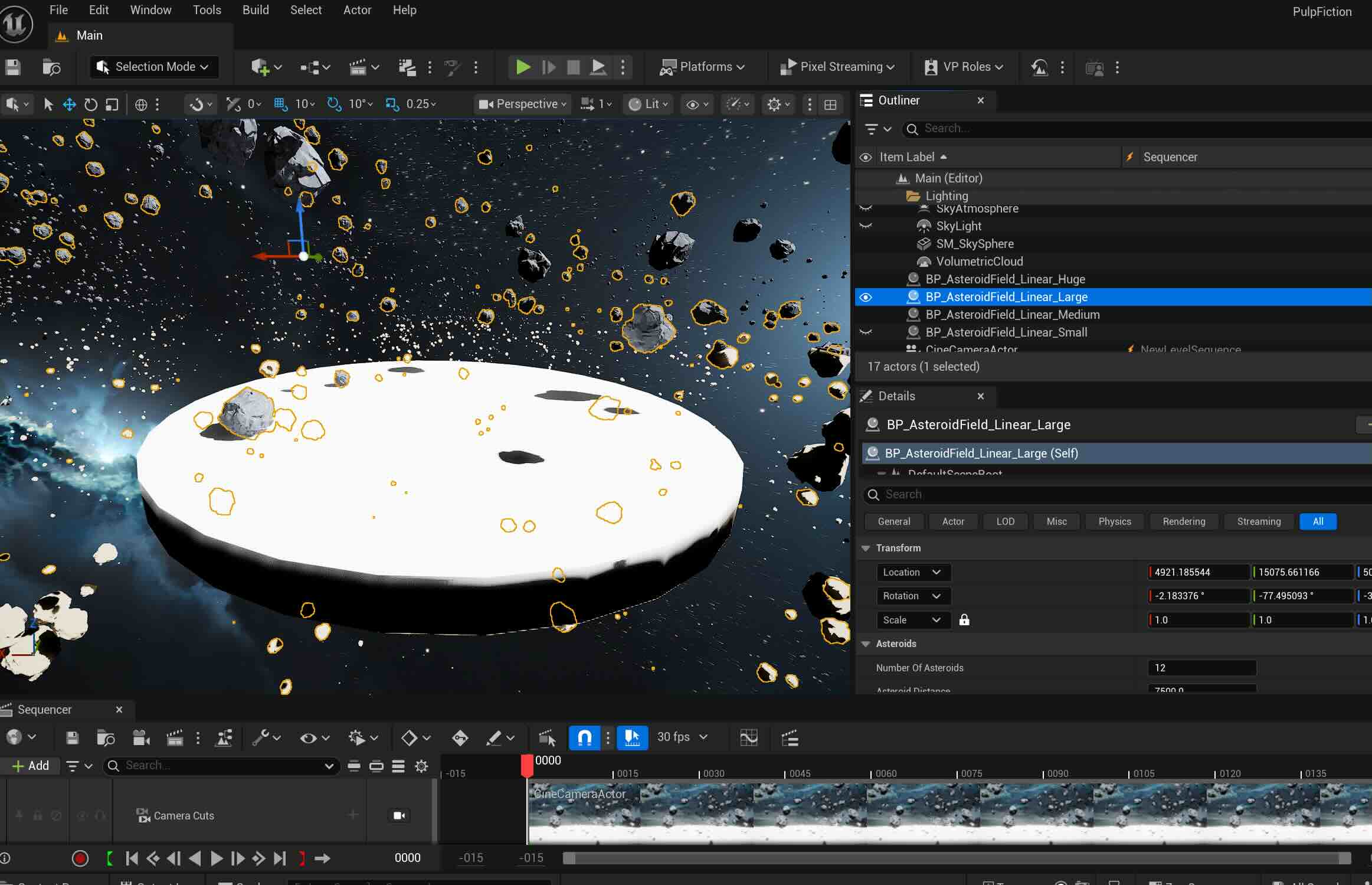1372x885 pixels.
Task: Toggle Sequencer snapping magnet button
Action: 584,737
